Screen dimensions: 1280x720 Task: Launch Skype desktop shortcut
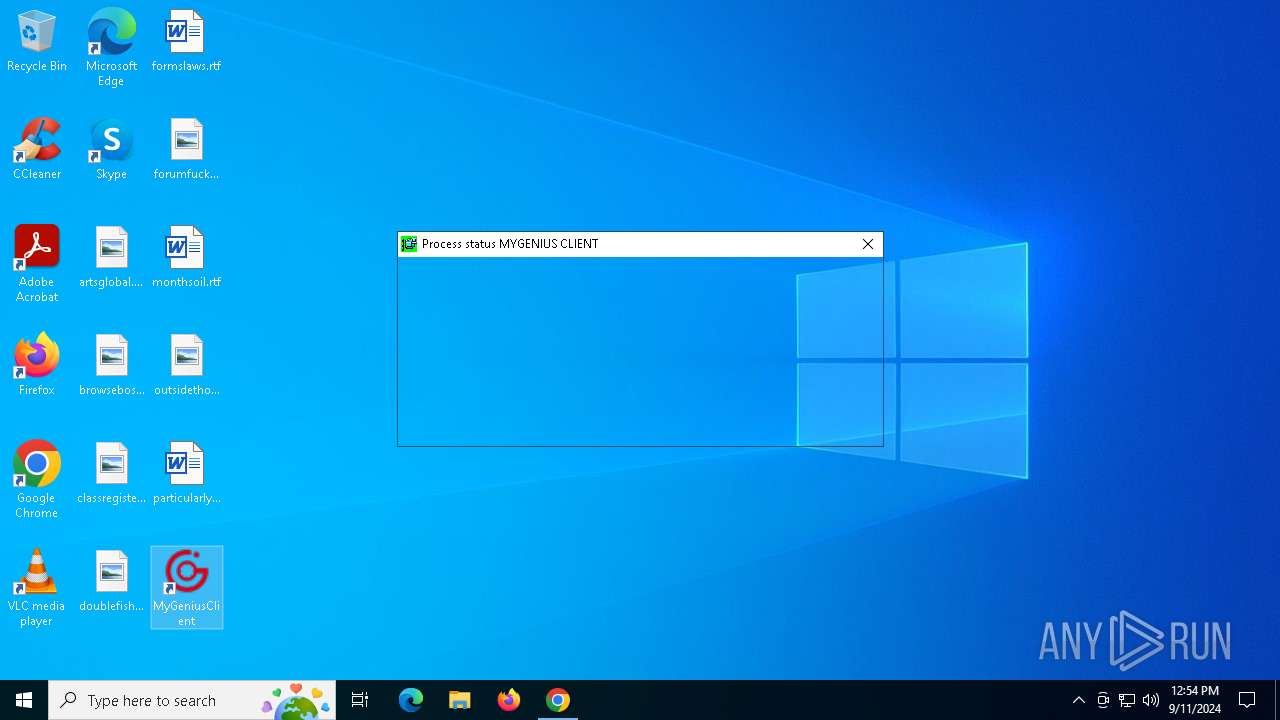point(111,150)
